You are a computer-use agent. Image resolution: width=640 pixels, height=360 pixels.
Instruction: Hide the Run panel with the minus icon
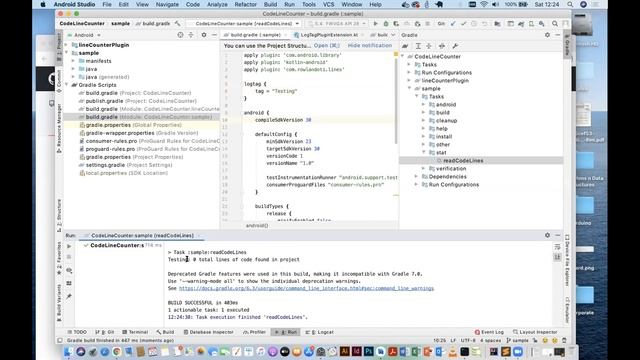pyautogui.click(x=558, y=236)
